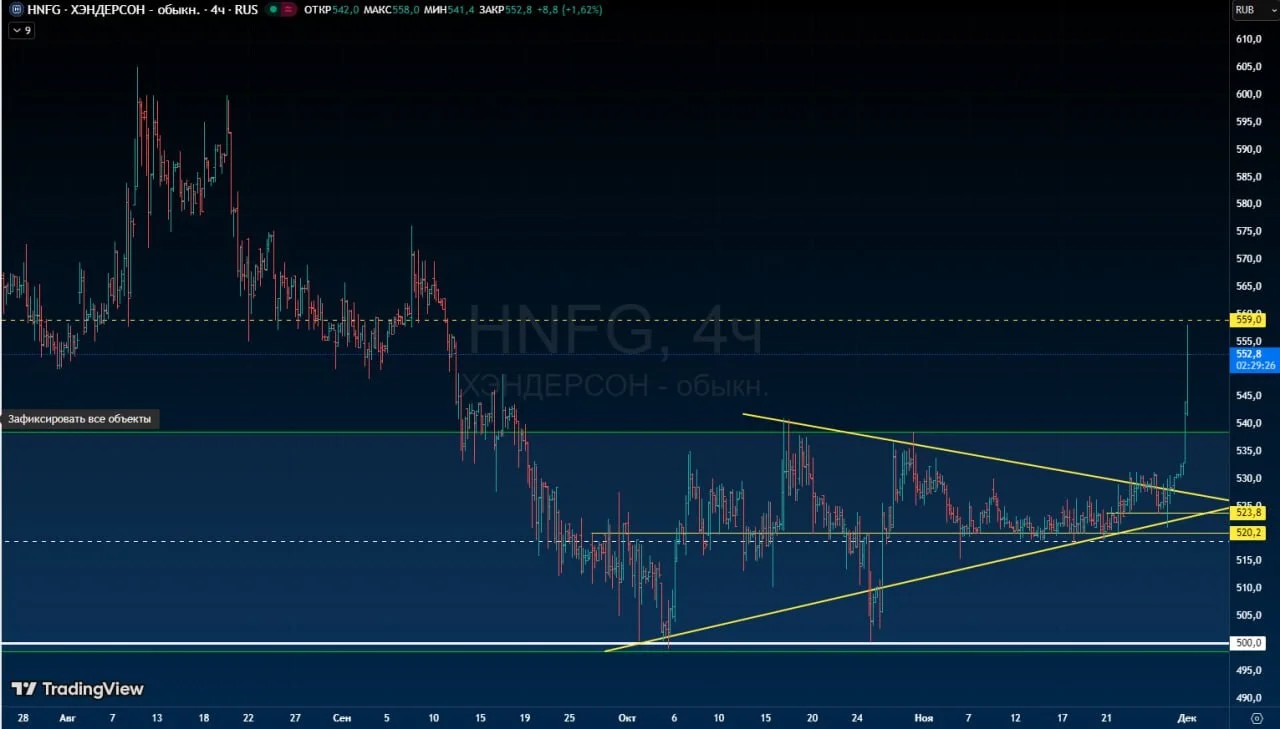Click the TradingView logo
This screenshot has height=729, width=1280.
click(x=77, y=689)
